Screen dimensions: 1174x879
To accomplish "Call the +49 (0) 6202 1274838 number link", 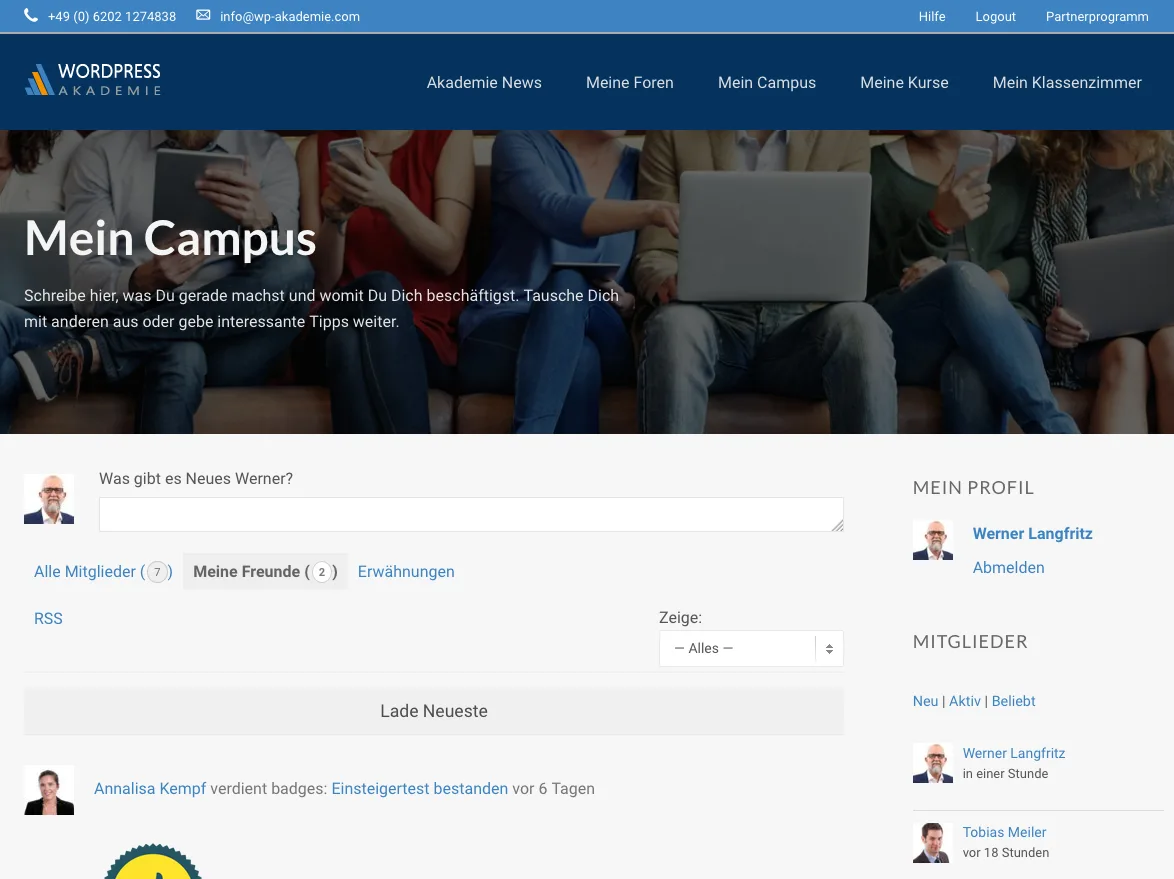I will [112, 16].
